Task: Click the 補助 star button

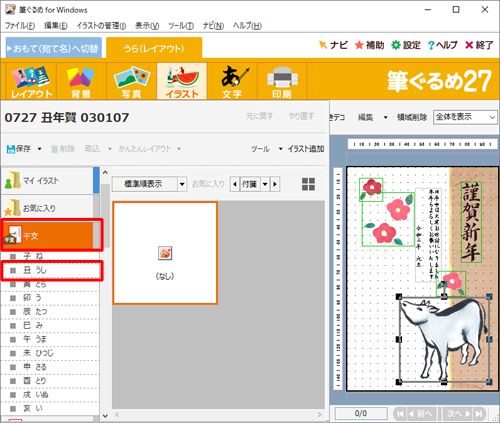Action: [369, 45]
